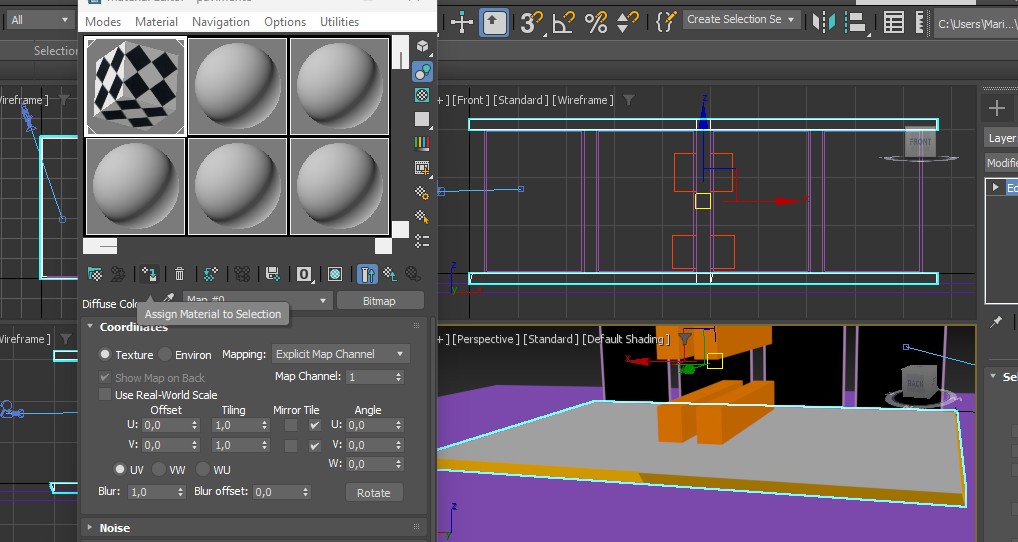Click Get Material icon in material editor

pos(95,274)
